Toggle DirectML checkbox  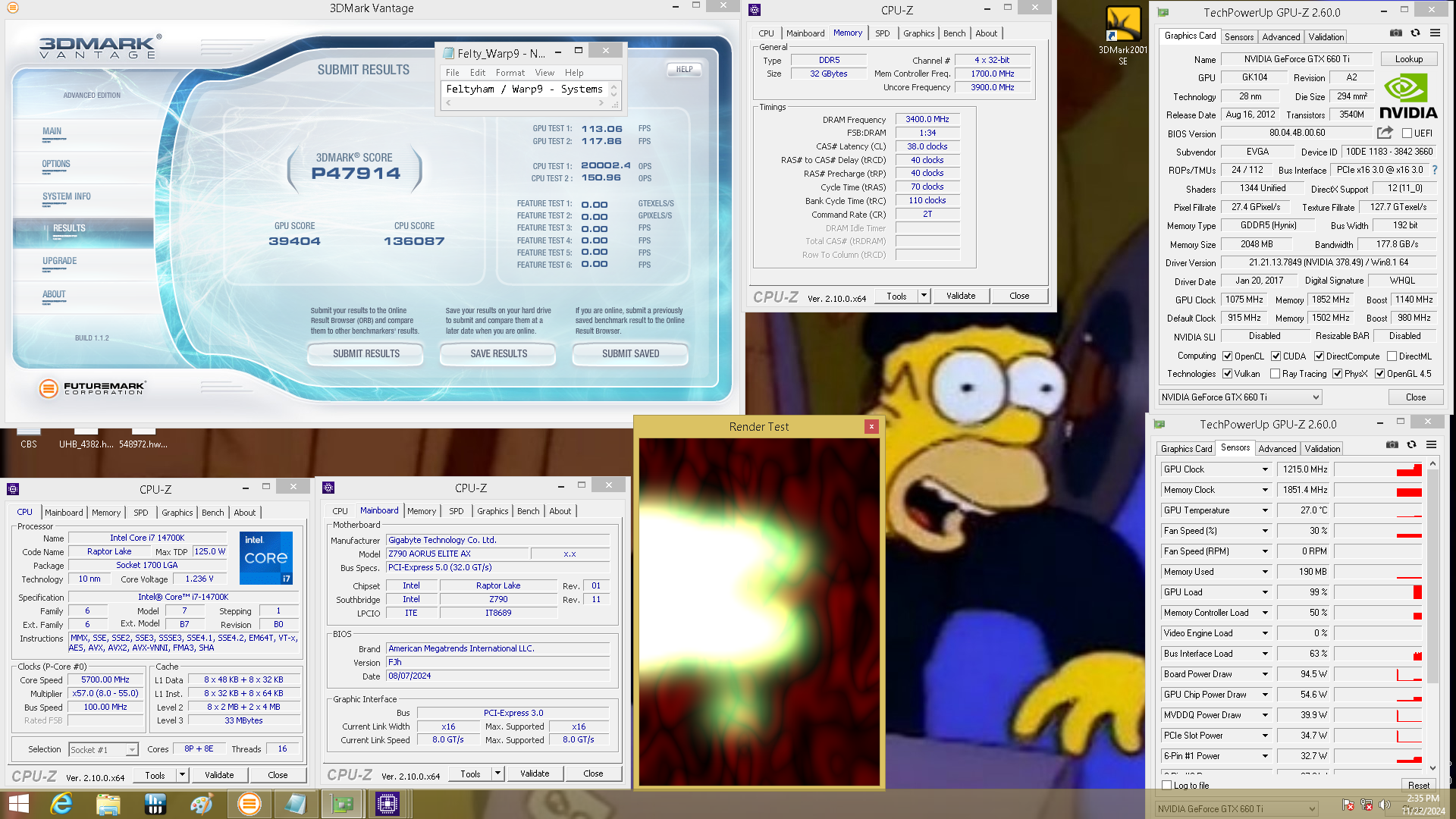pos(1392,356)
